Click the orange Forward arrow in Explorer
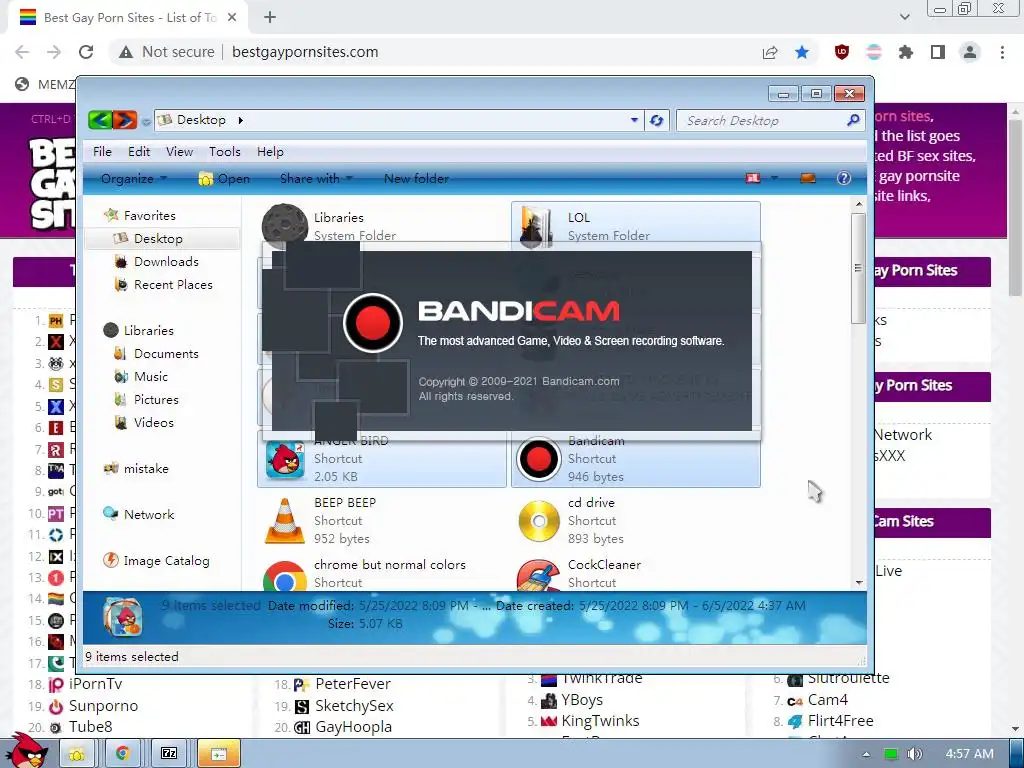 (125, 120)
